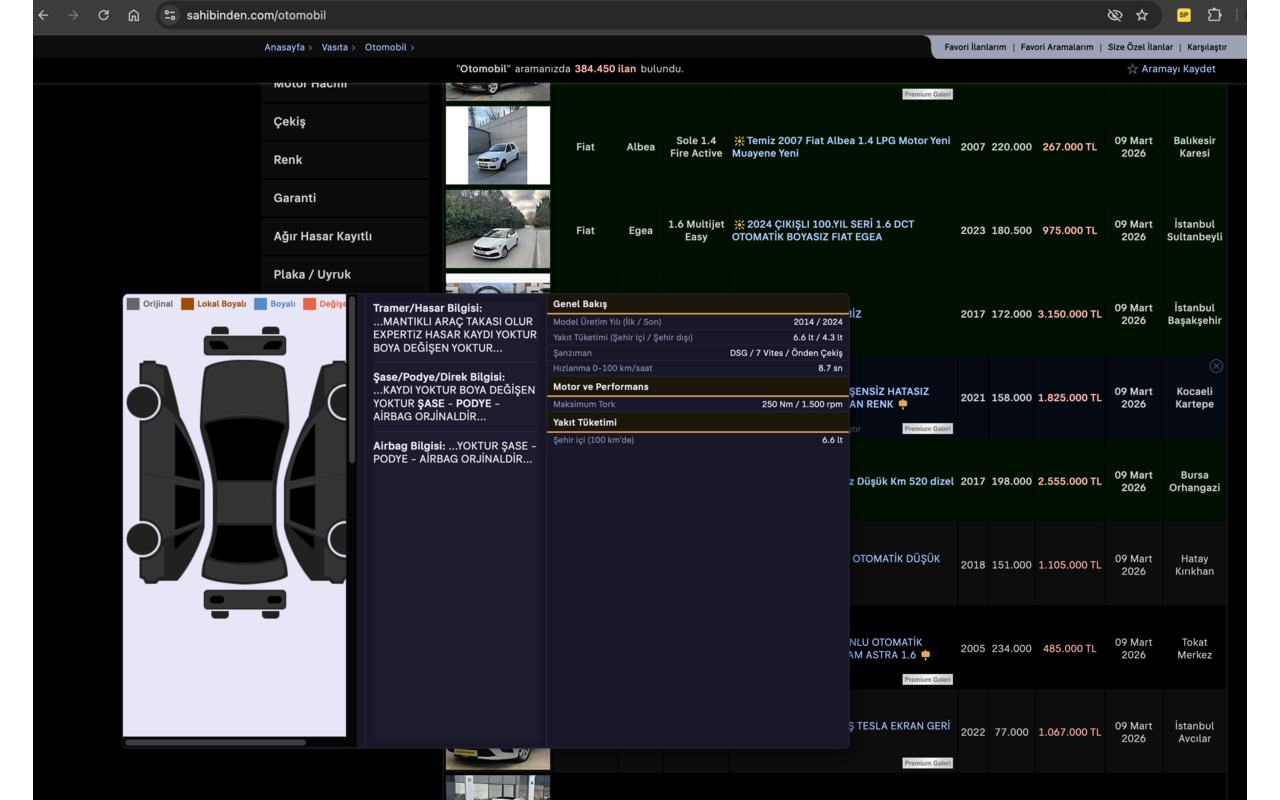Click the sun icon on the Fiat Albea listing

(x=739, y=141)
